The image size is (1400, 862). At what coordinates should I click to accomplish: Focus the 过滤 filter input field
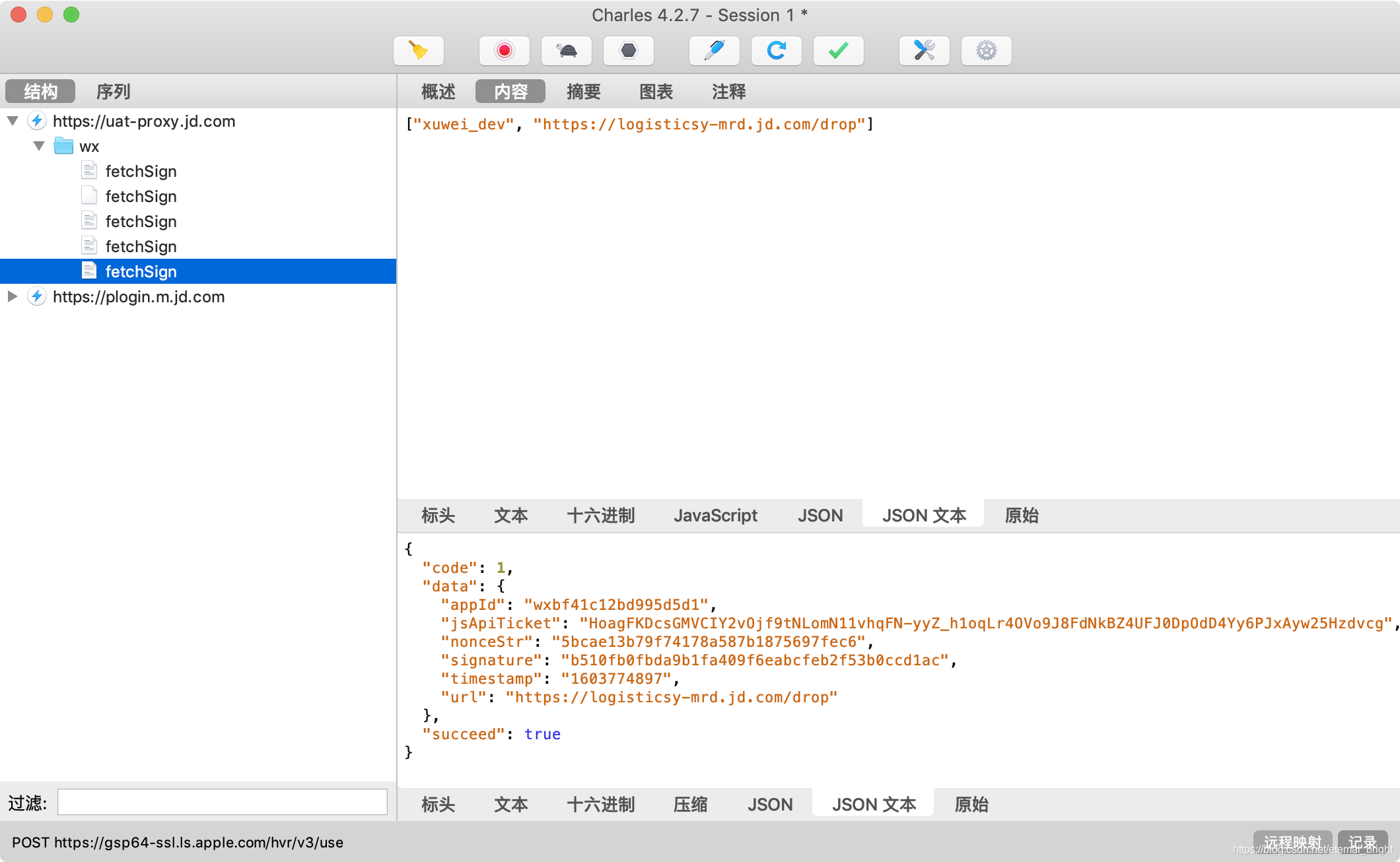click(x=223, y=802)
